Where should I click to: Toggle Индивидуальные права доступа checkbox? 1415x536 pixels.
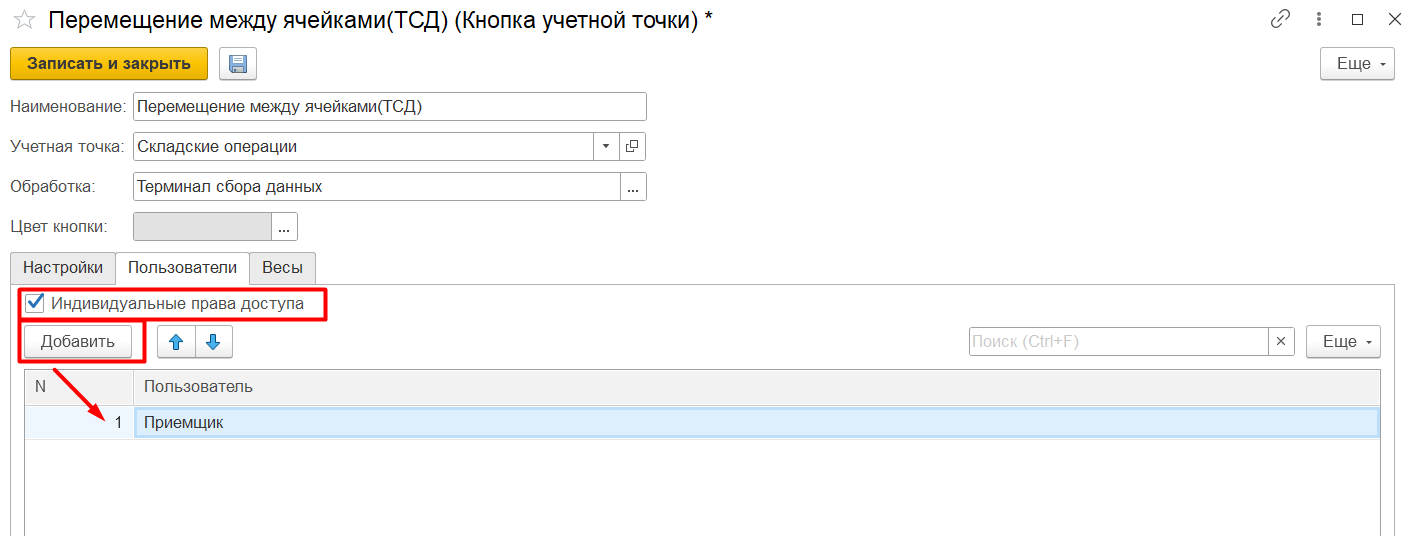coord(36,302)
